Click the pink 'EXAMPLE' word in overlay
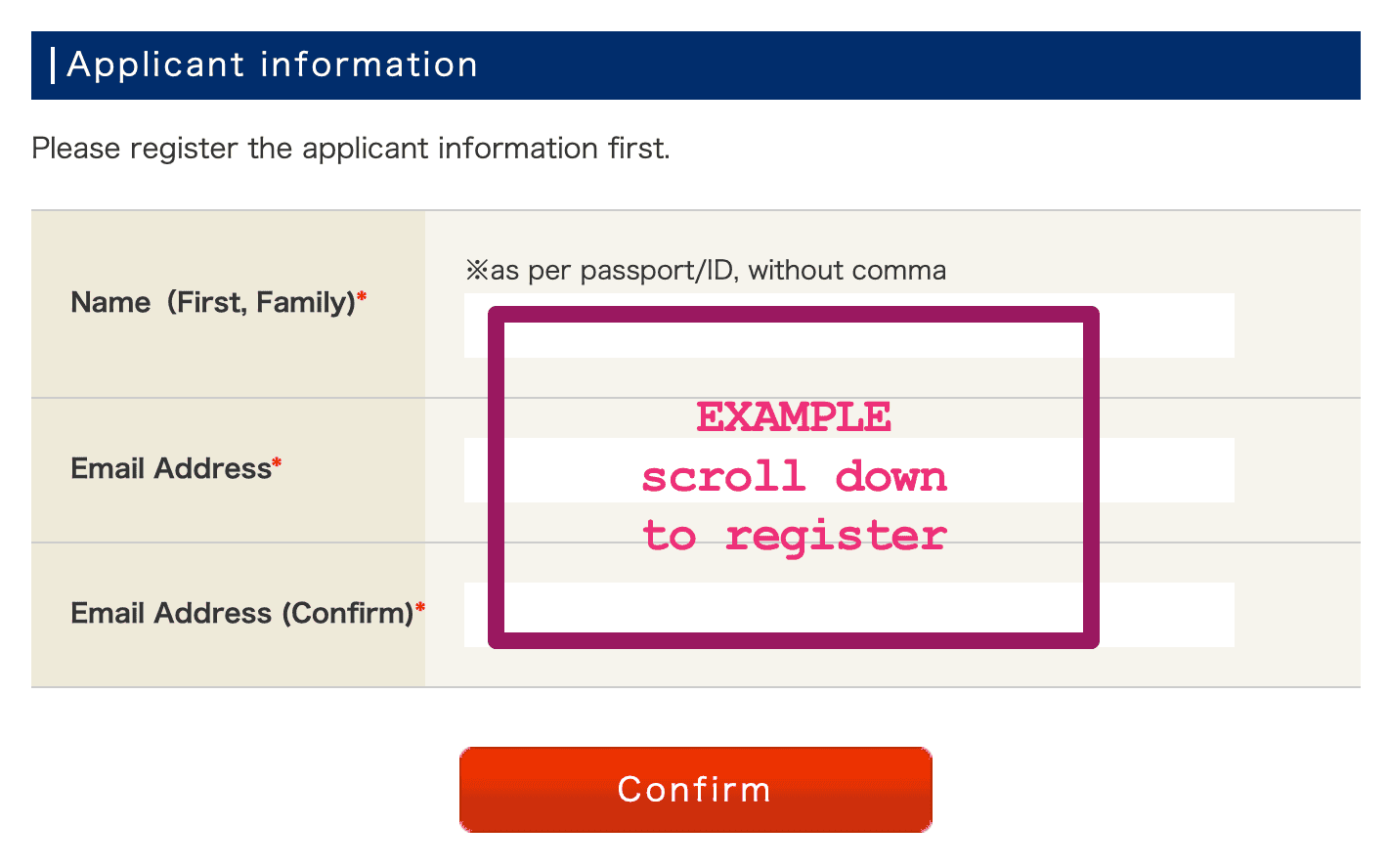Screen dimensions: 1390x868 tap(793, 418)
